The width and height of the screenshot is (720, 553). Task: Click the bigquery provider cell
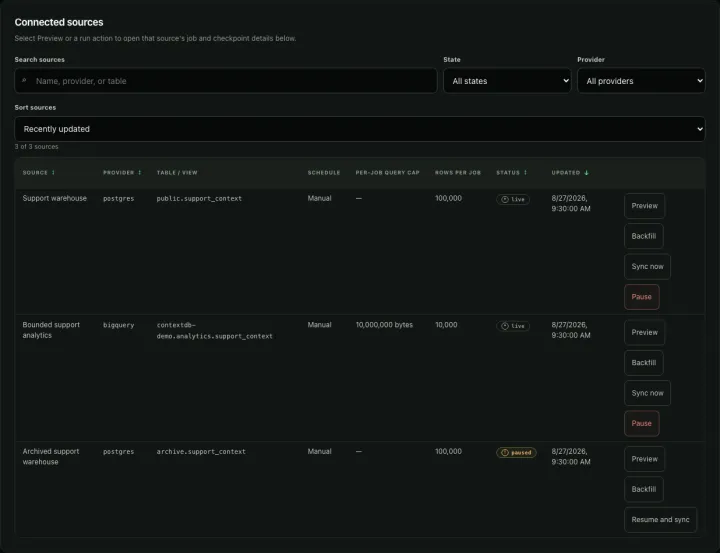point(118,325)
